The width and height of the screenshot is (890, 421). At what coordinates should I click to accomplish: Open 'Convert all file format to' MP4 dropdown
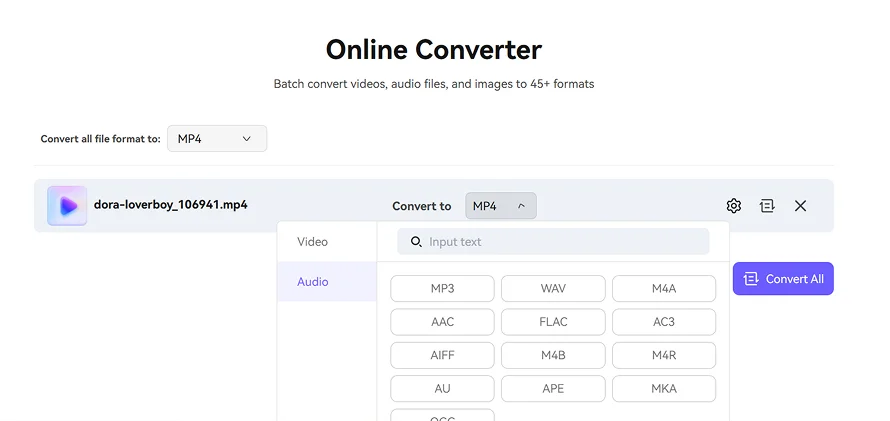click(x=217, y=138)
